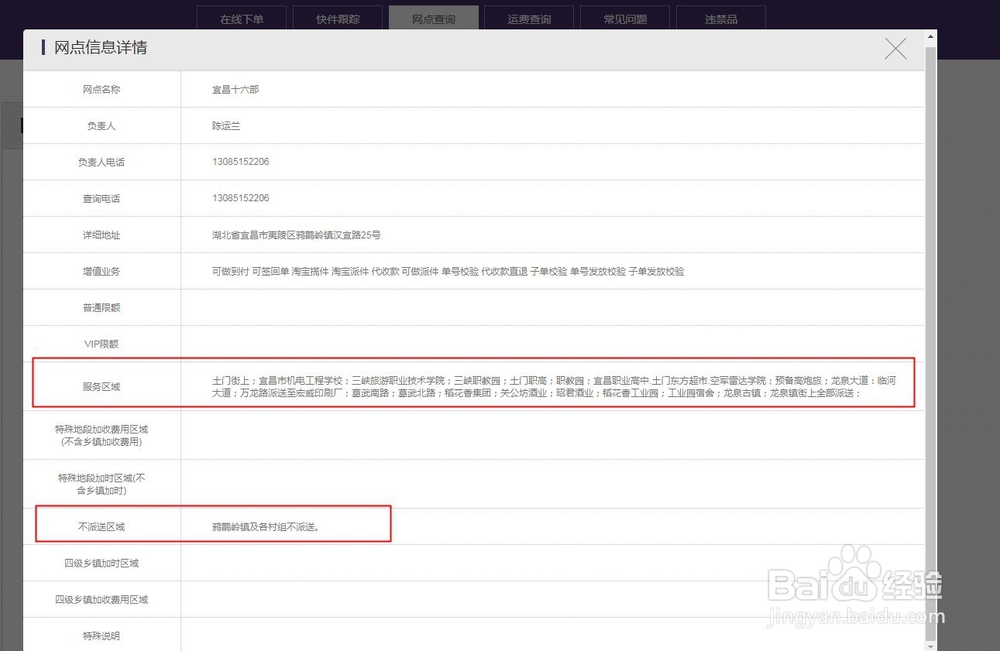Viewport: 1000px width, 651px height.
Task: Click the manager name 陈运兰
Action: [226, 126]
